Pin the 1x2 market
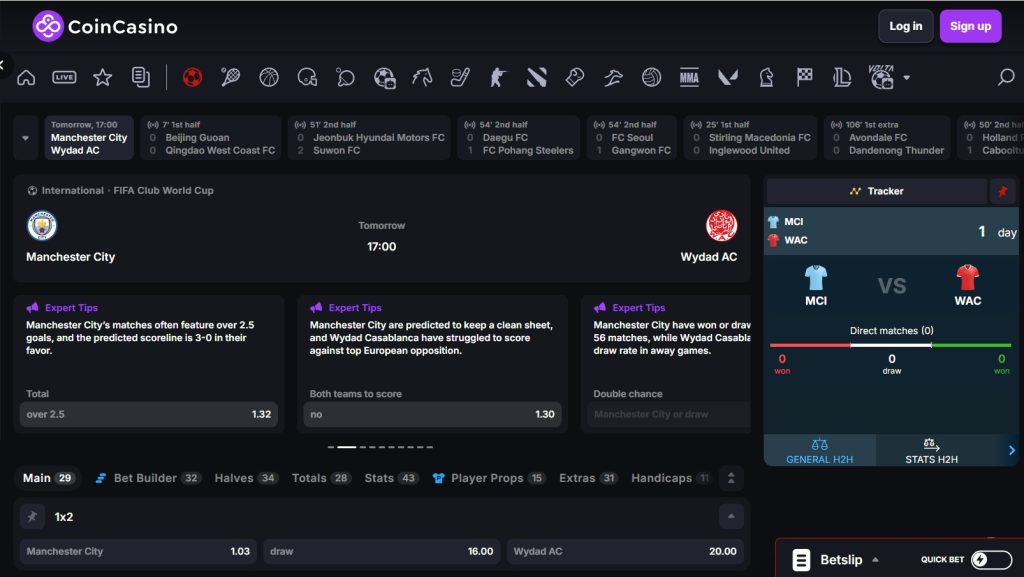 tap(32, 516)
